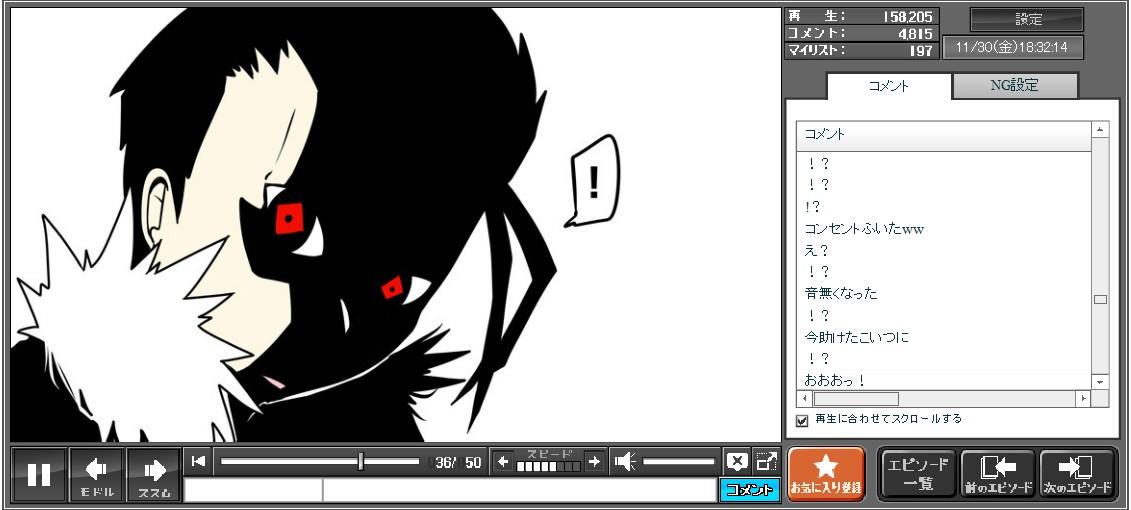
Task: Go to the next episode (次のエピソード)
Action: [x=1077, y=474]
